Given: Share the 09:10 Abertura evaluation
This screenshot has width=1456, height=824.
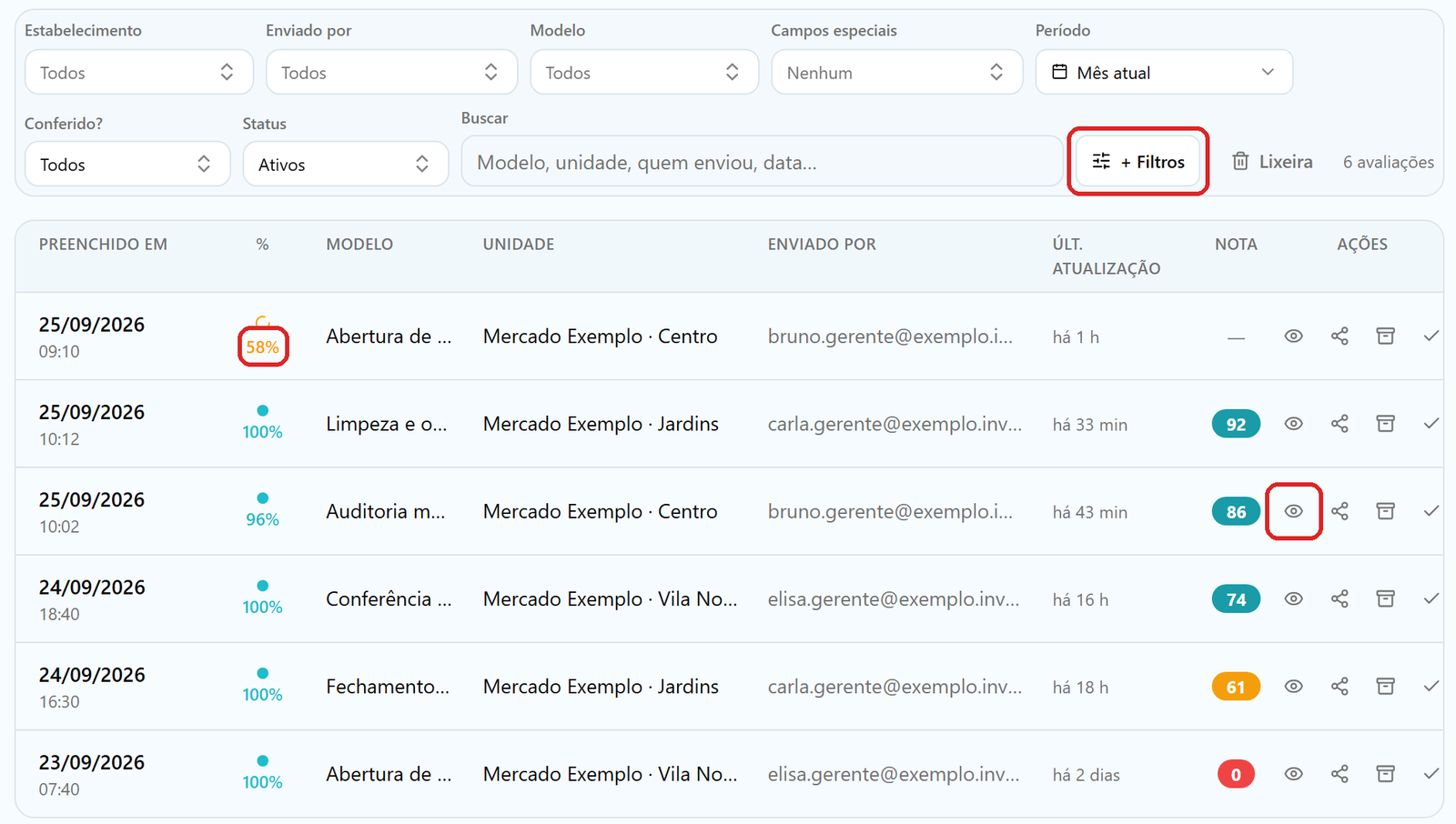Looking at the screenshot, I should pyautogui.click(x=1340, y=337).
